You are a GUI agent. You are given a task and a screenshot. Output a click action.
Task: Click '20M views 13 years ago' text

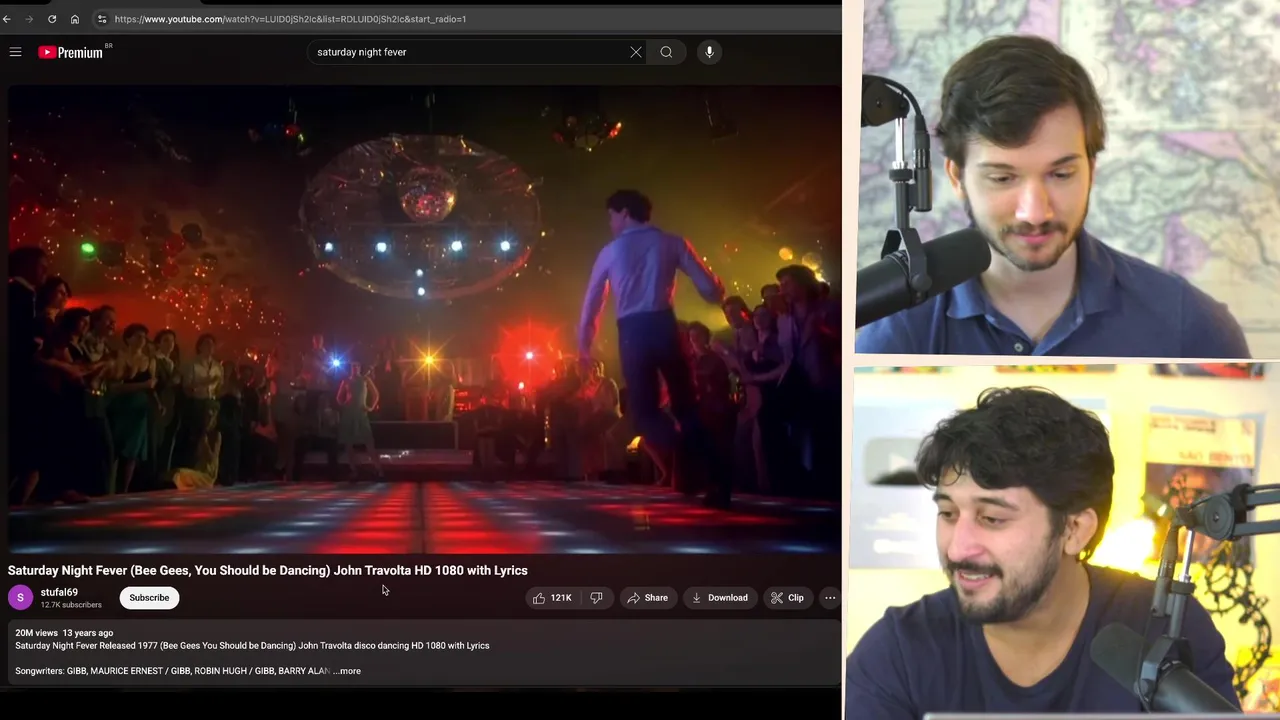[64, 633]
